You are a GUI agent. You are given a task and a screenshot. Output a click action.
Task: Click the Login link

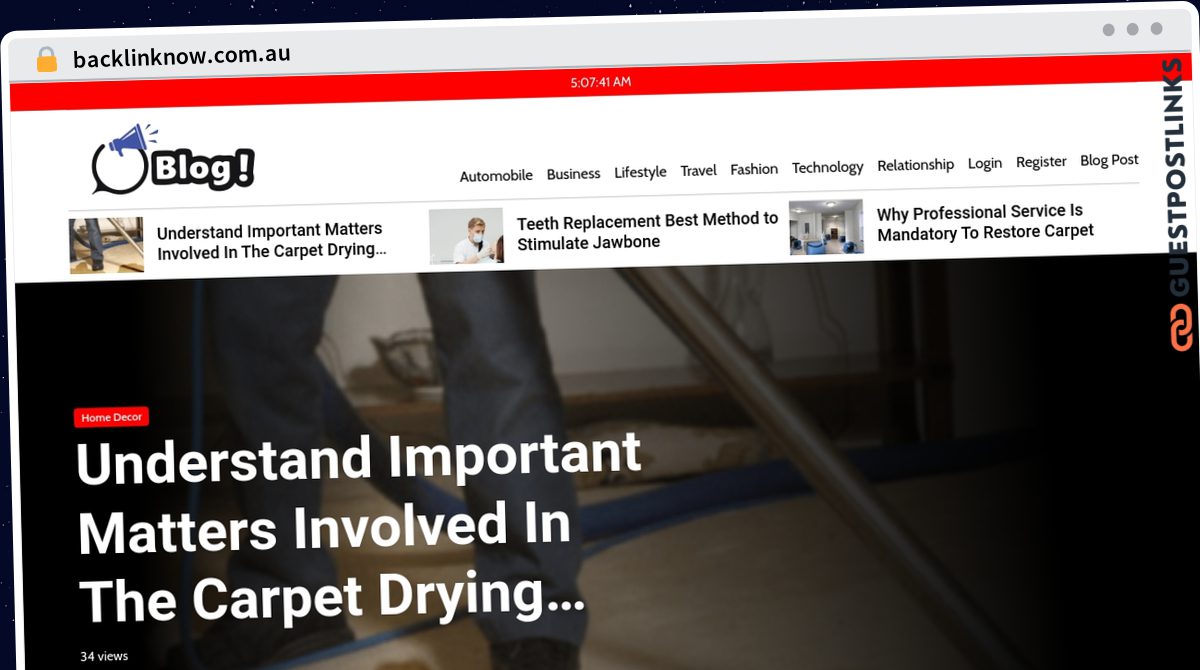pyautogui.click(x=984, y=163)
